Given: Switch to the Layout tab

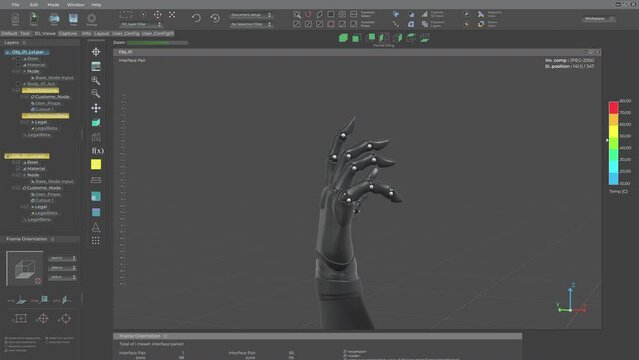Looking at the screenshot, I should coord(101,33).
